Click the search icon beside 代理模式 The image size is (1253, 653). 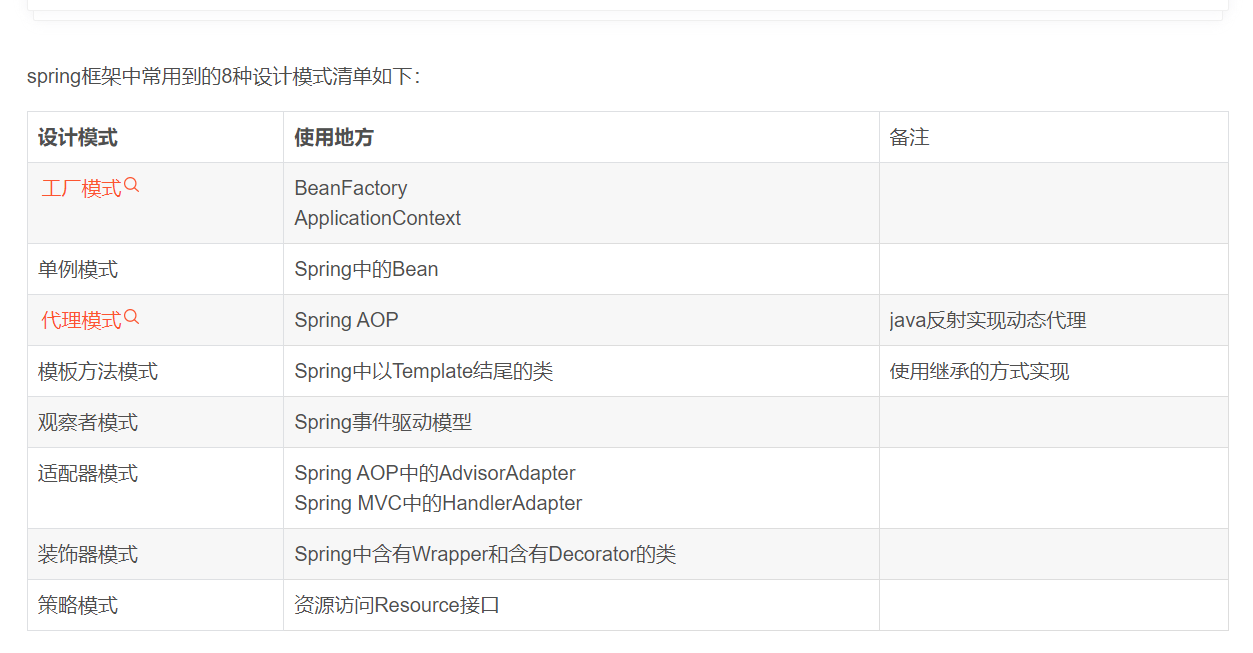132,318
